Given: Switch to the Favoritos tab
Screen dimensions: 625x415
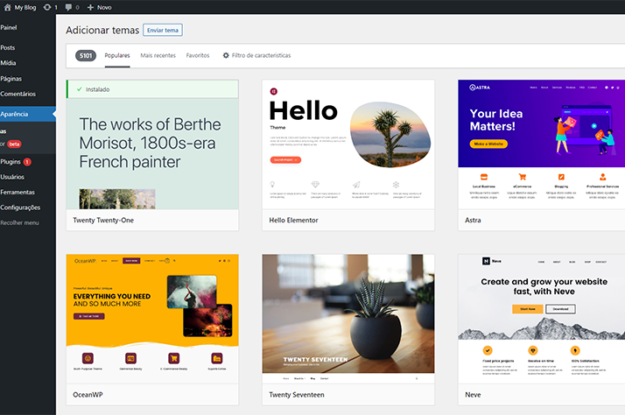Looking at the screenshot, I should 198,55.
